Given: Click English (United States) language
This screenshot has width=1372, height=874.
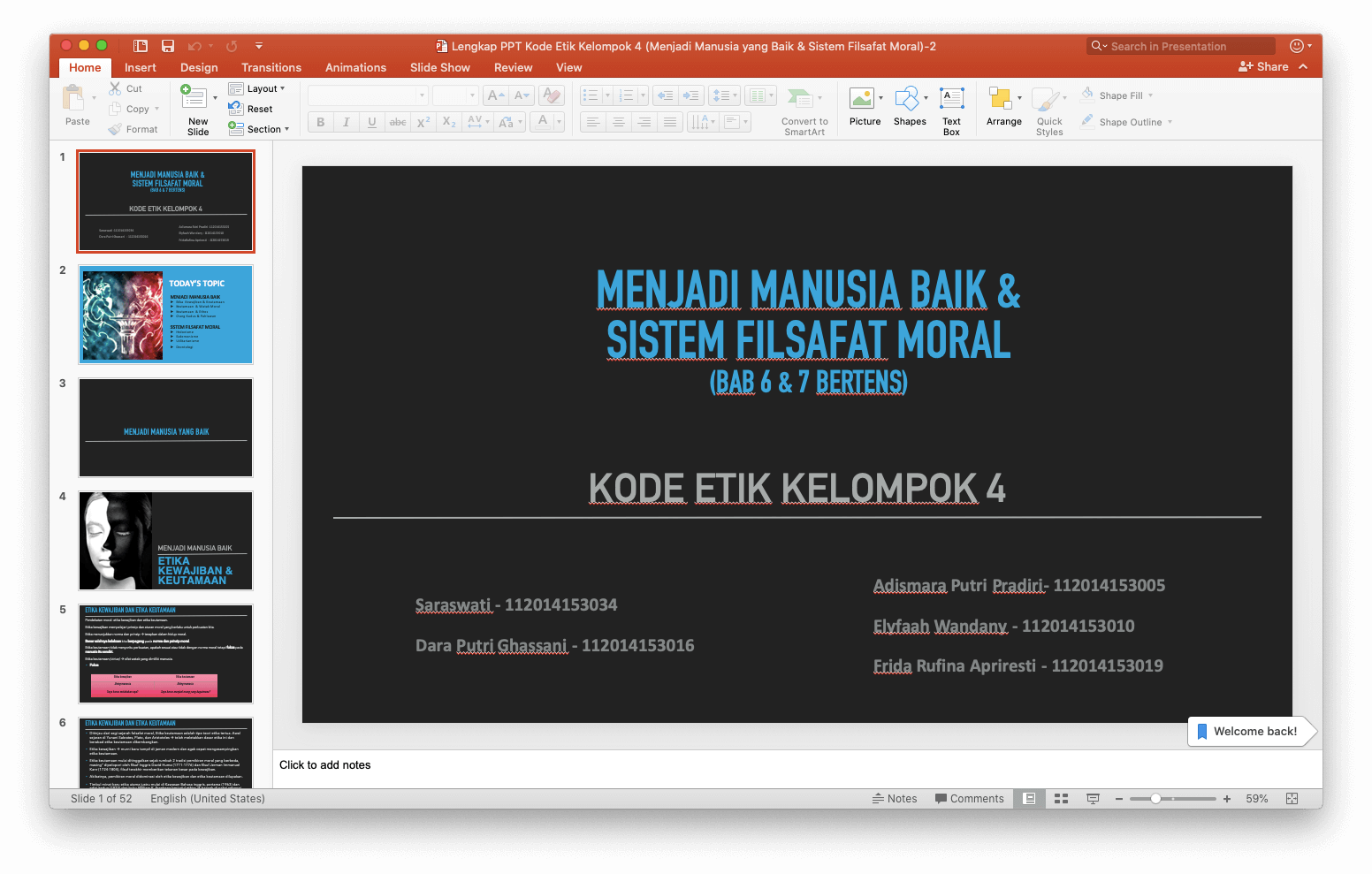Looking at the screenshot, I should coord(208,798).
